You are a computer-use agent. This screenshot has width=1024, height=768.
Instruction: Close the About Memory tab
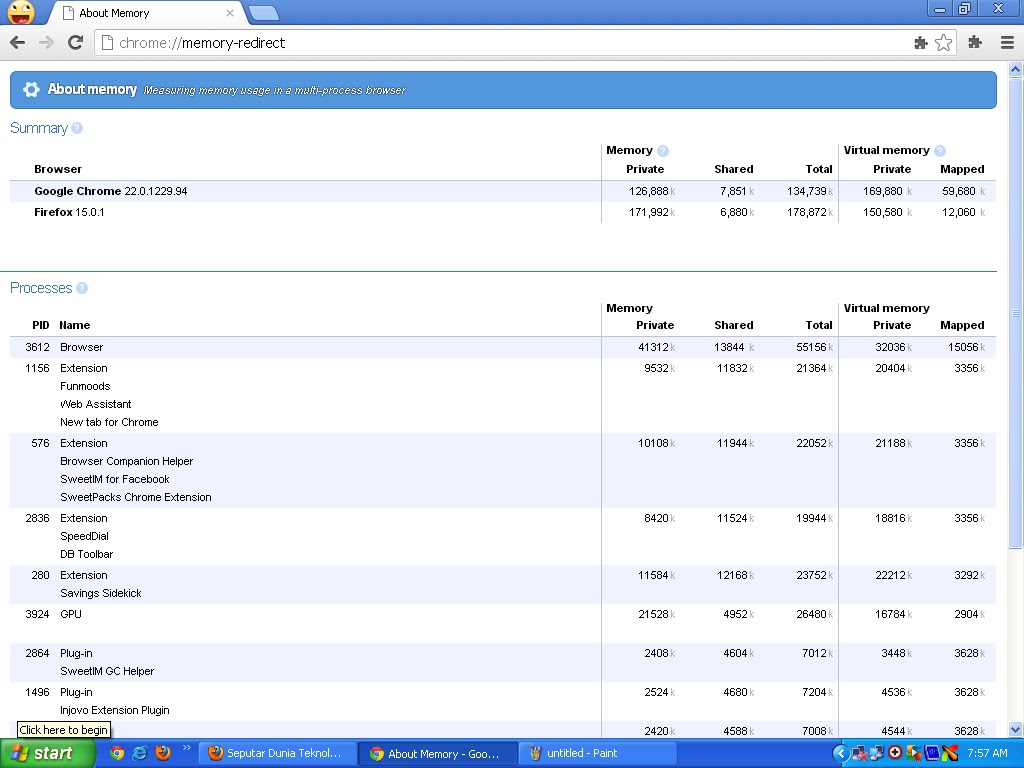click(230, 13)
